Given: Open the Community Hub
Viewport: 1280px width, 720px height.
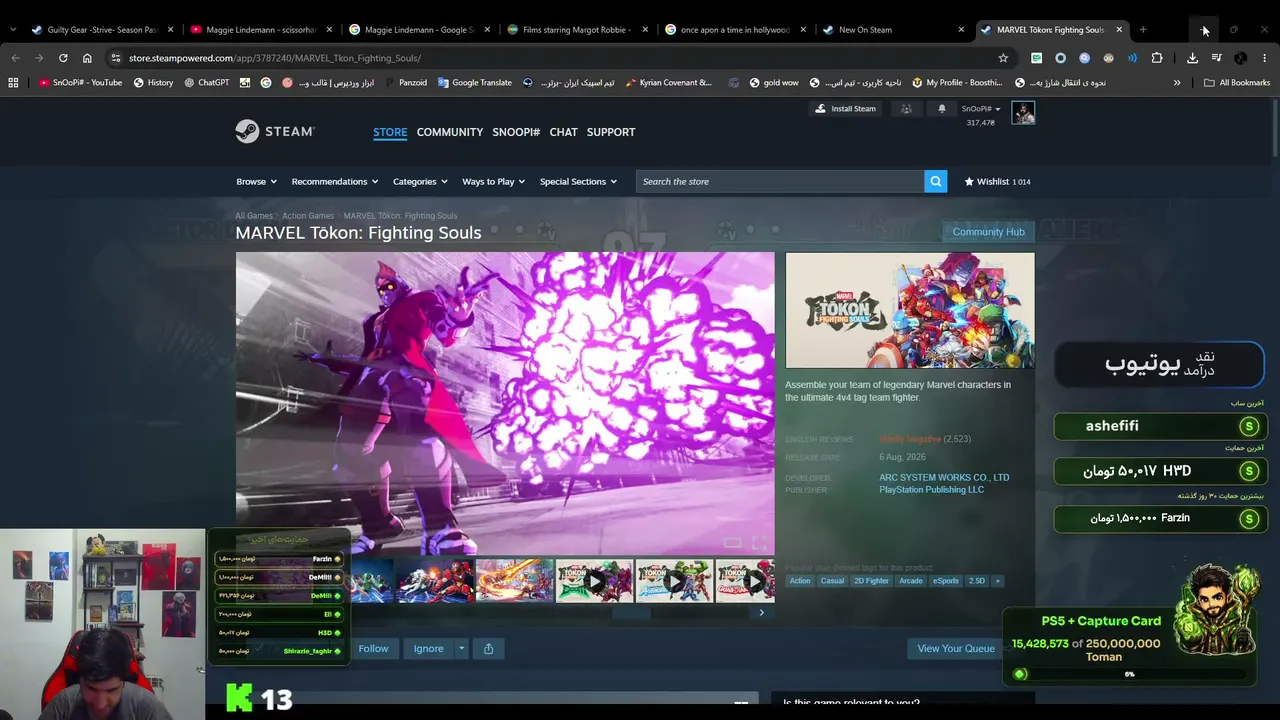Looking at the screenshot, I should pyautogui.click(x=988, y=232).
